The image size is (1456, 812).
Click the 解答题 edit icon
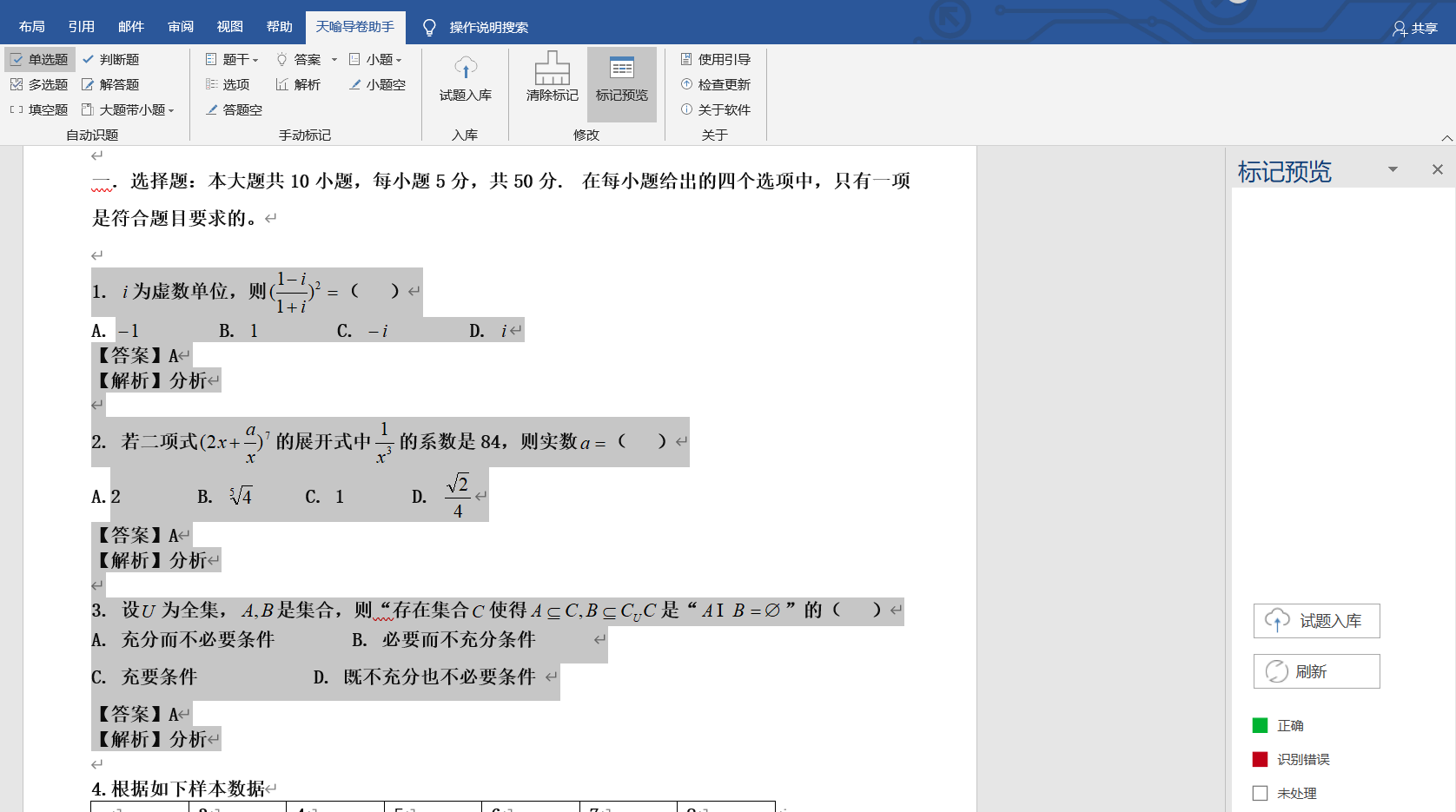(110, 85)
